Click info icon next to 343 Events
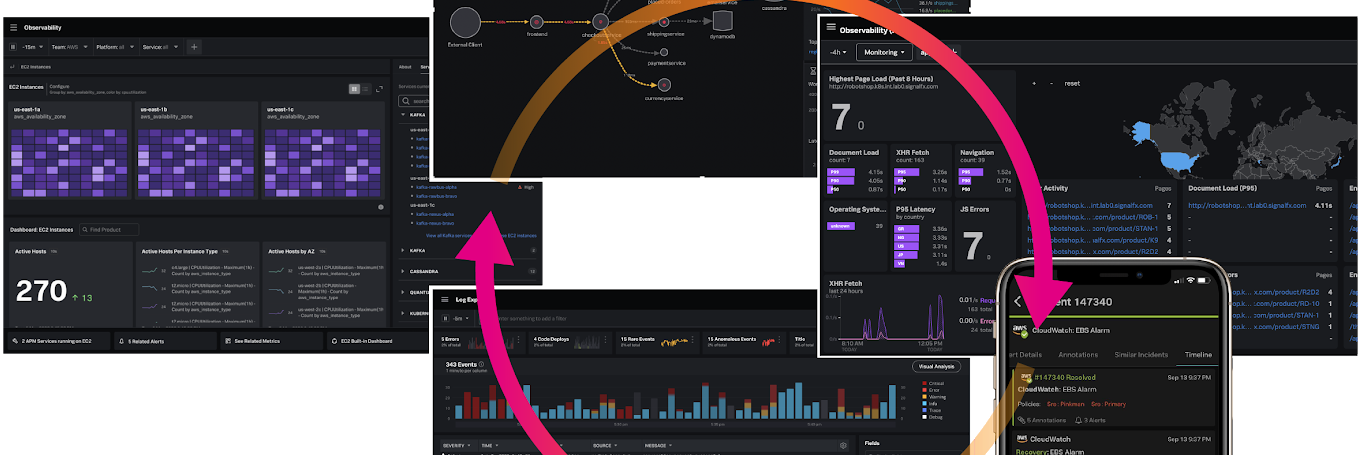Image resolution: width=1358 pixels, height=455 pixels. tap(481, 365)
